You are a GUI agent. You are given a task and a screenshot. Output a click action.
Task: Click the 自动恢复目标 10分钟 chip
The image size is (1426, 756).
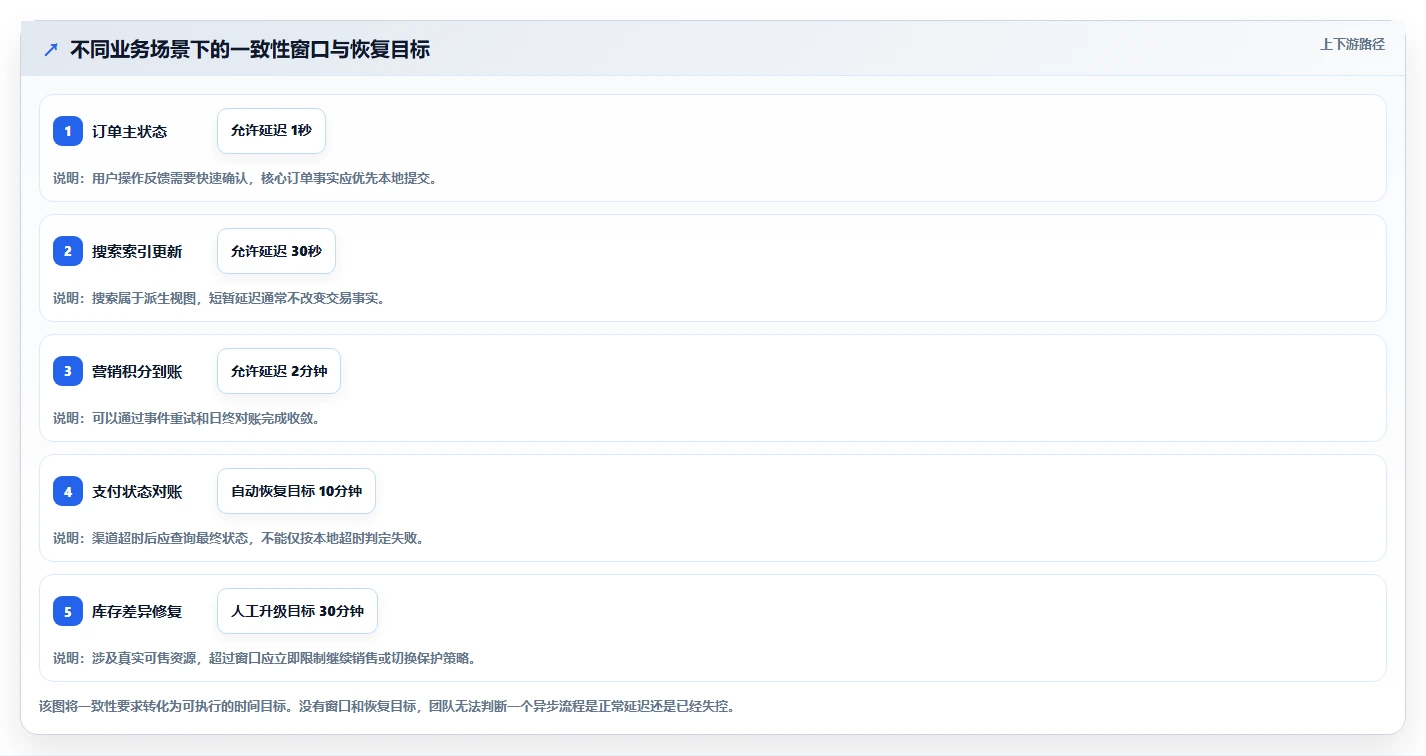point(296,491)
